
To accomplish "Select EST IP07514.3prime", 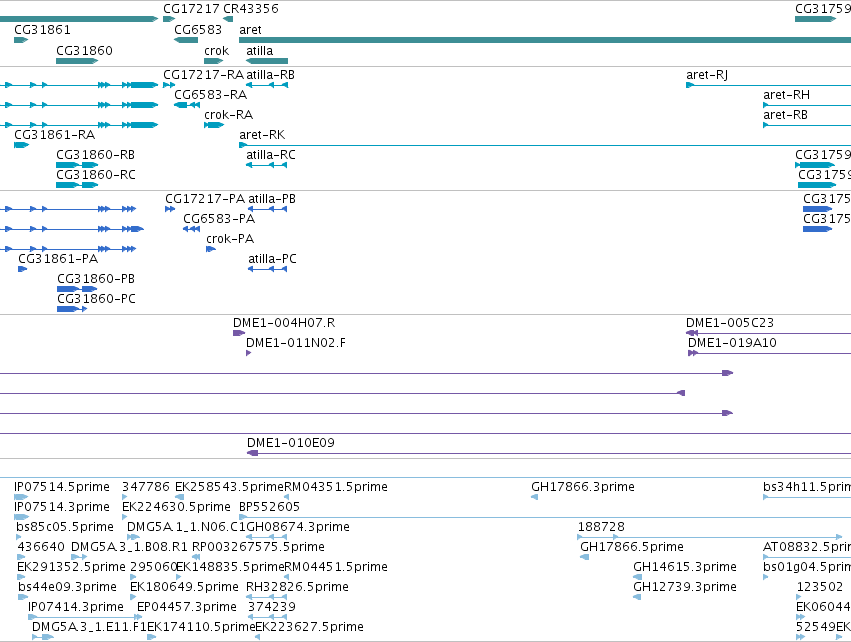I will click(x=62, y=507).
